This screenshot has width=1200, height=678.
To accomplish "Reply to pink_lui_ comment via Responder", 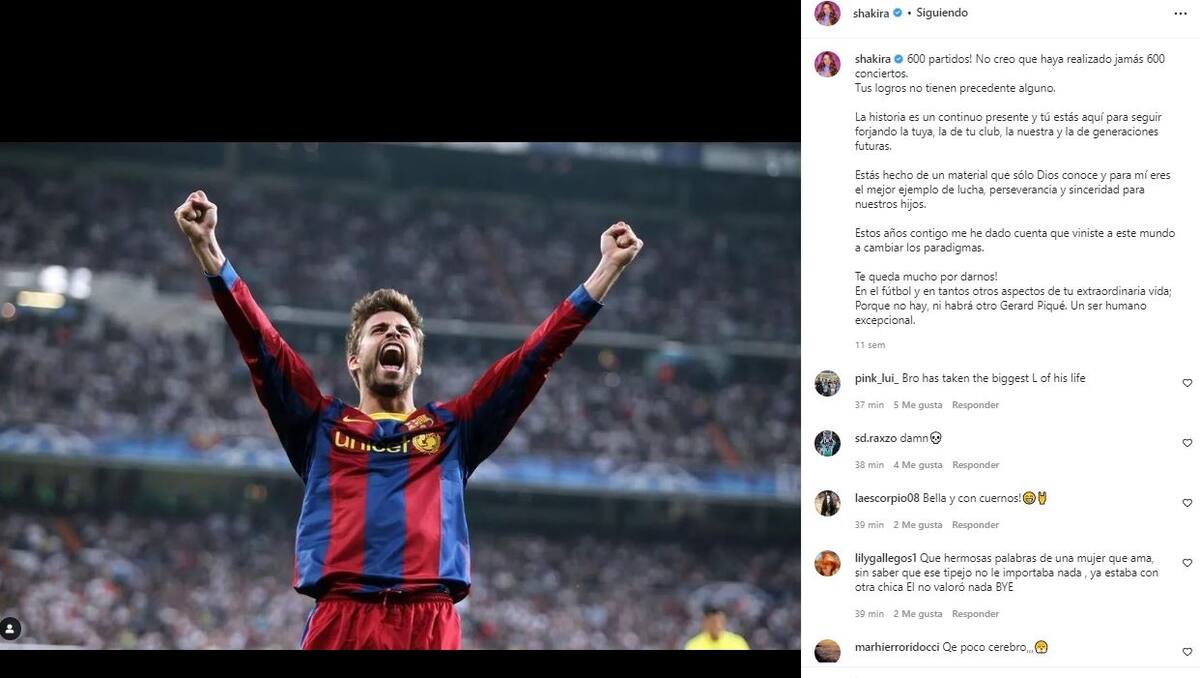I will tap(975, 405).
